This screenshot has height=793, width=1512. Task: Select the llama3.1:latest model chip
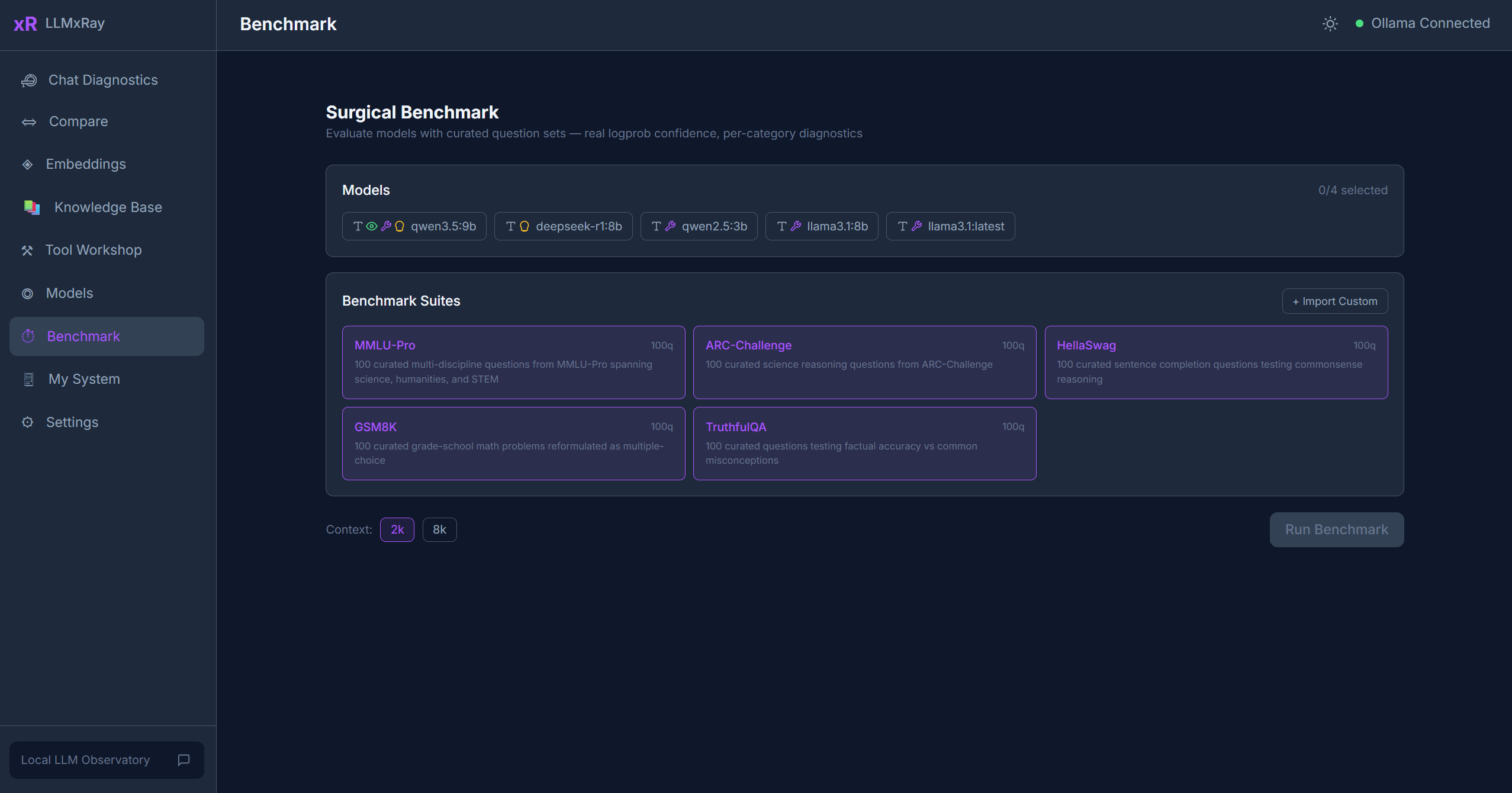click(x=950, y=226)
